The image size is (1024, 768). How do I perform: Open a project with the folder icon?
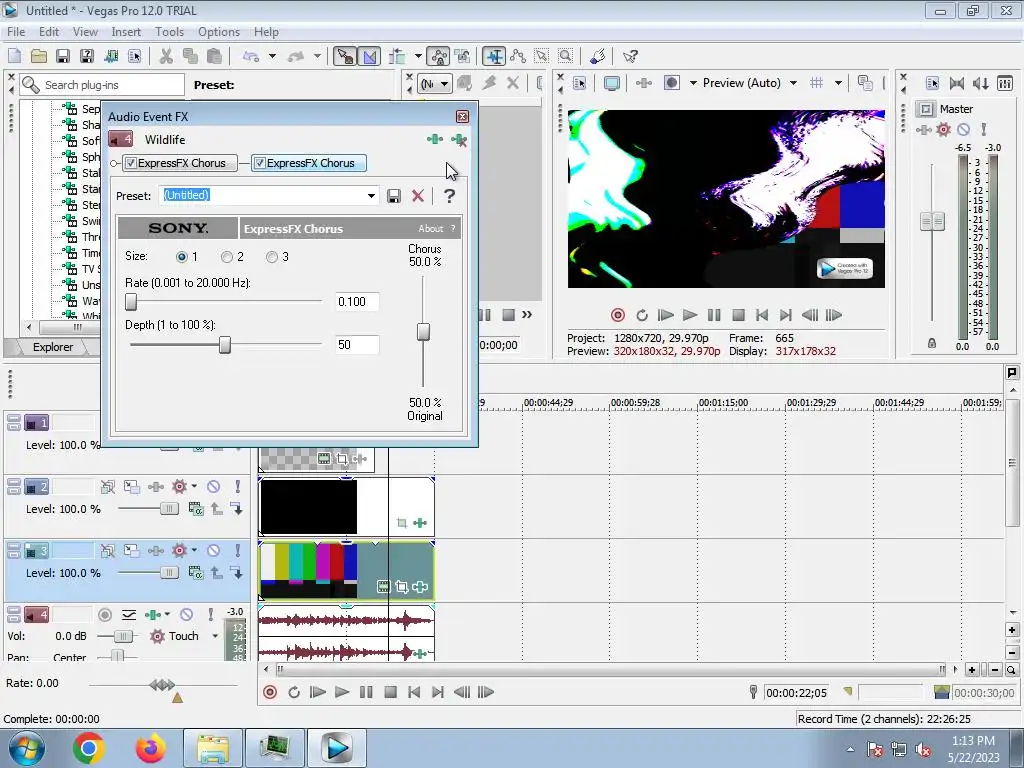(39, 56)
